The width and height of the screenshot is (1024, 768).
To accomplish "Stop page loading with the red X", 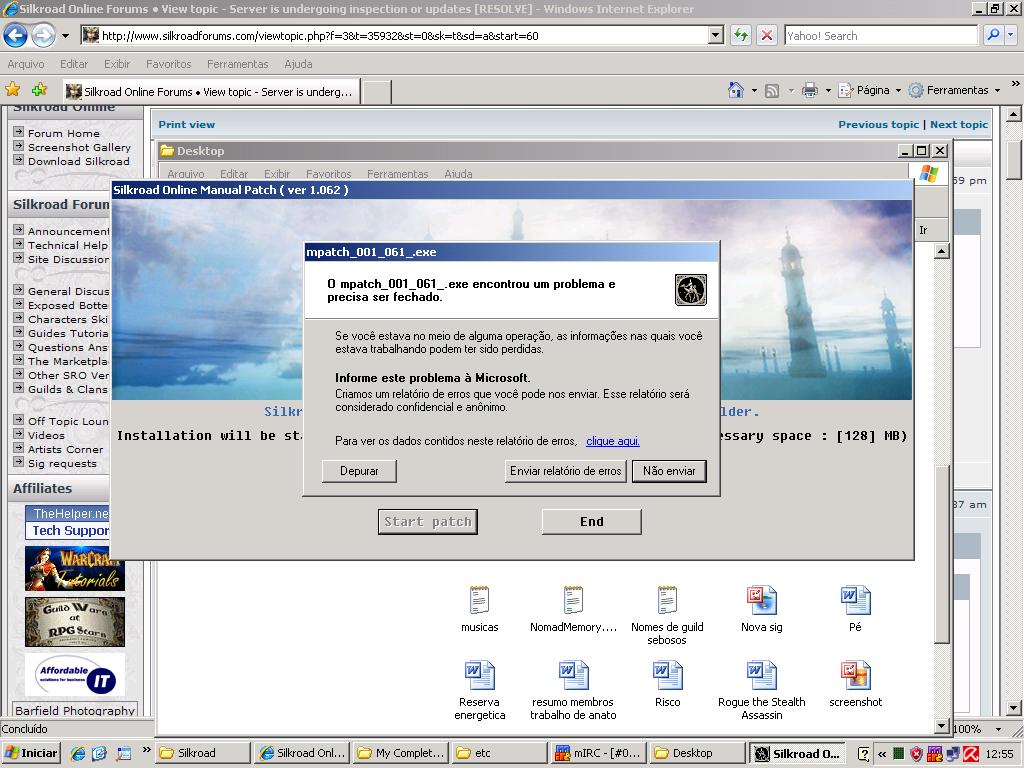I will point(765,35).
